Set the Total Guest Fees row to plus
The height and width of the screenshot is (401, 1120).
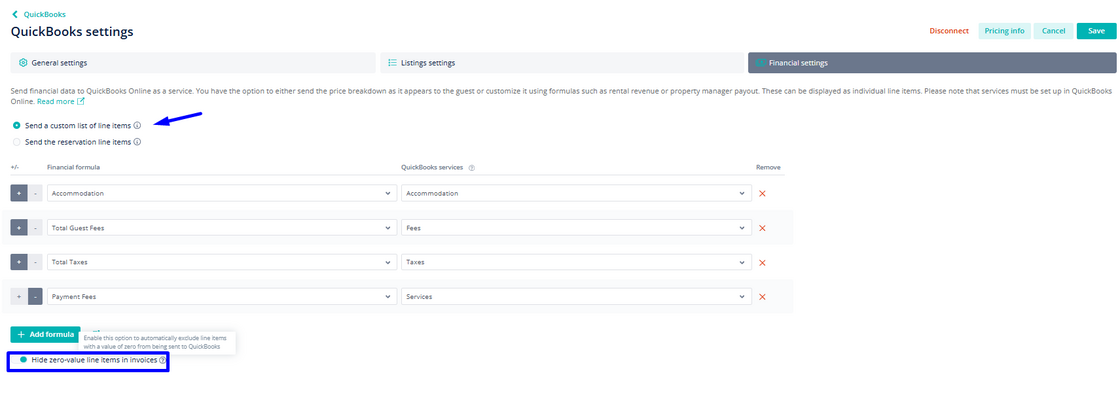point(19,228)
